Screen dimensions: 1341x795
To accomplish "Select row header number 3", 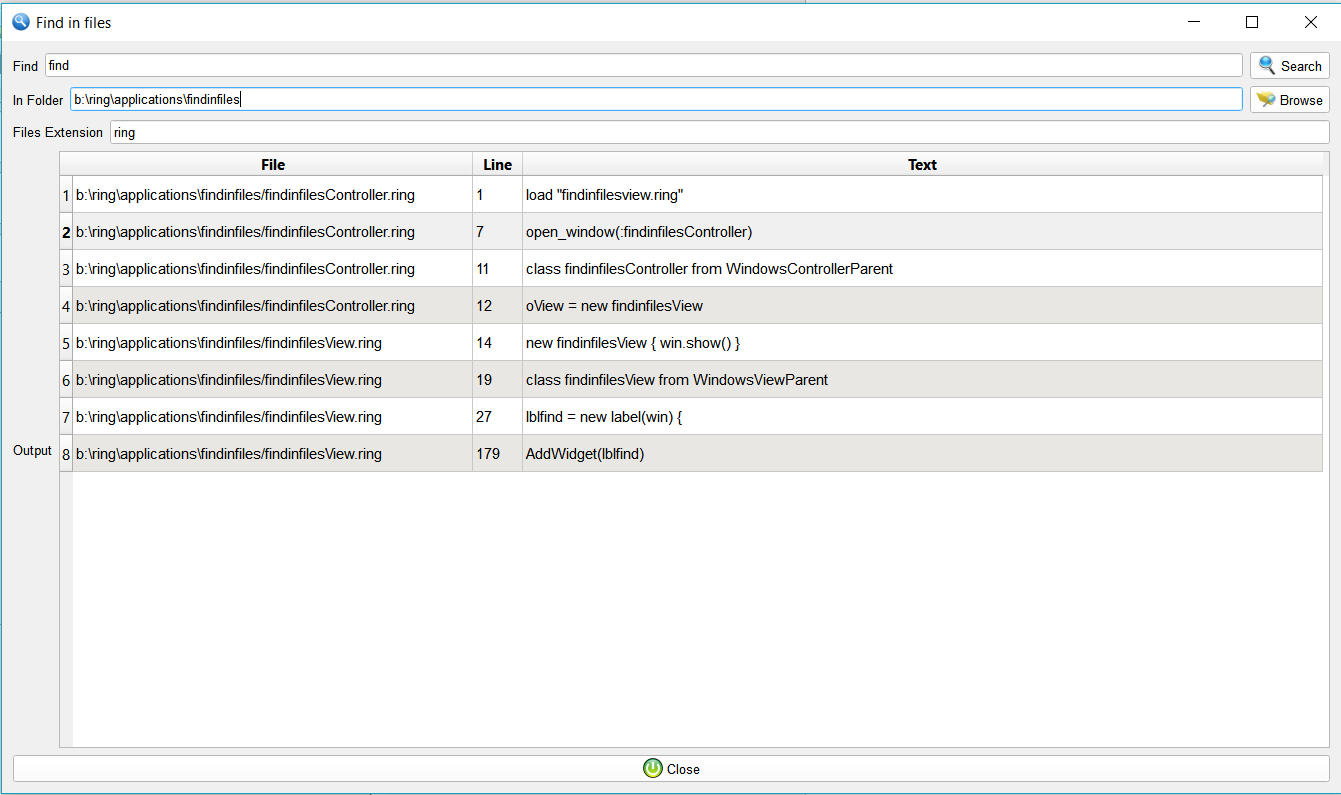I will pos(66,269).
